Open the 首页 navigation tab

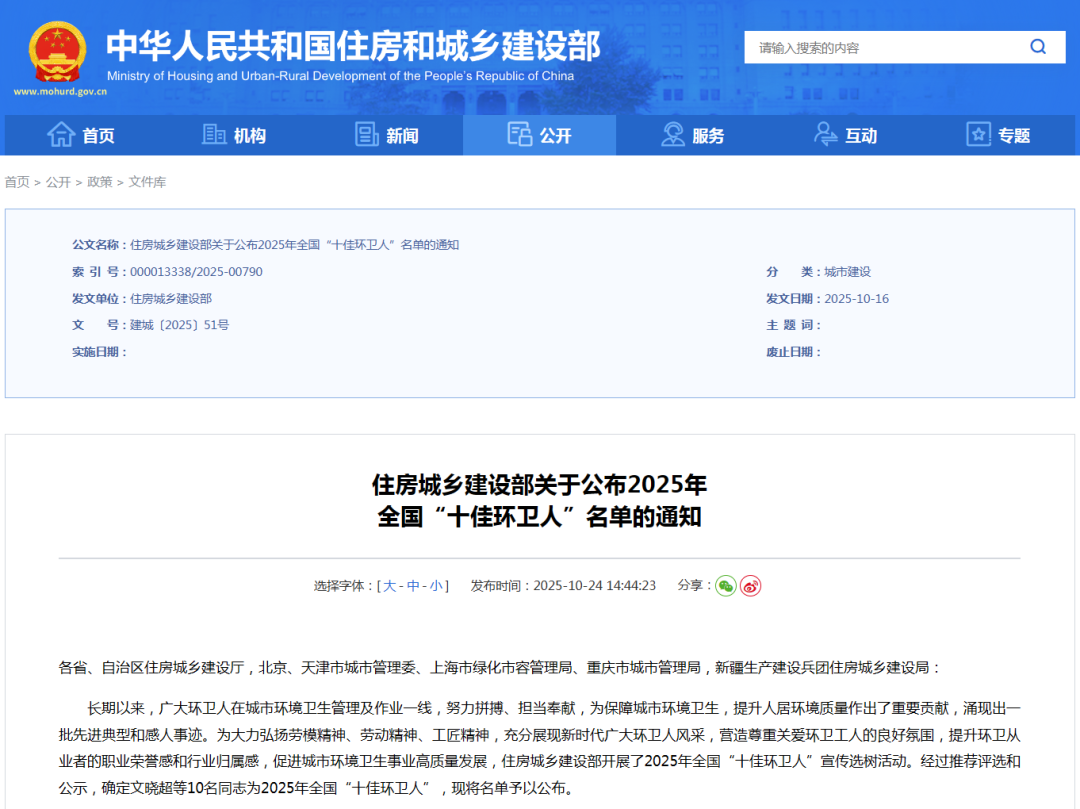click(x=81, y=135)
